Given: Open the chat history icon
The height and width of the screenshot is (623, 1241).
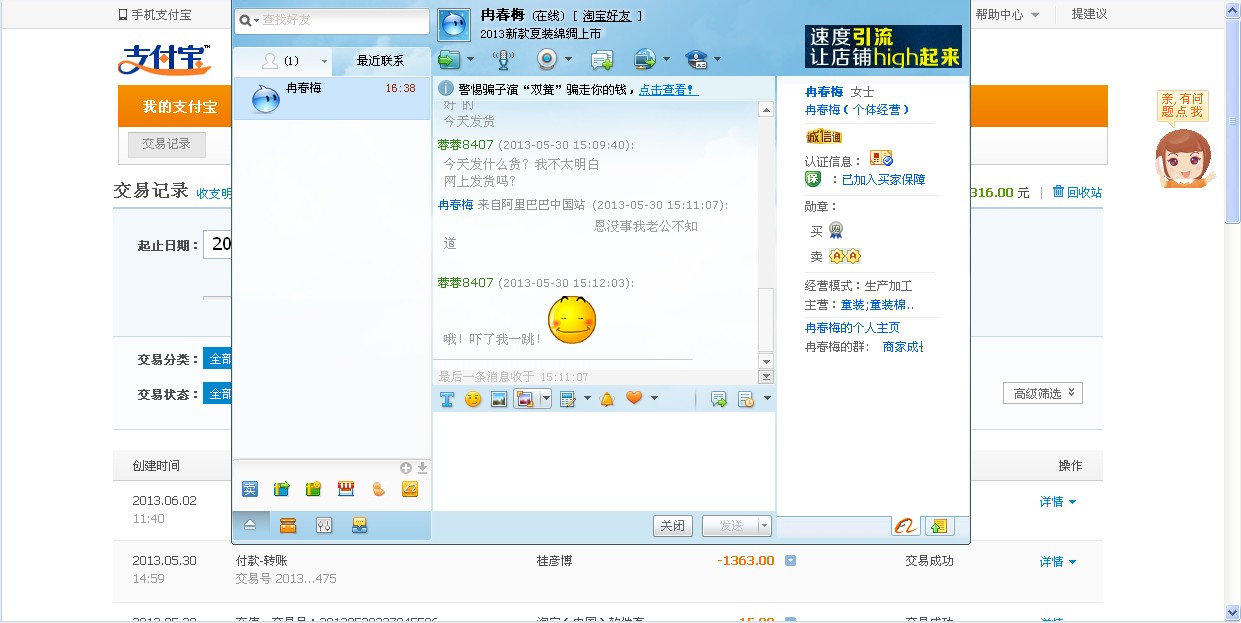Looking at the screenshot, I should tap(745, 399).
